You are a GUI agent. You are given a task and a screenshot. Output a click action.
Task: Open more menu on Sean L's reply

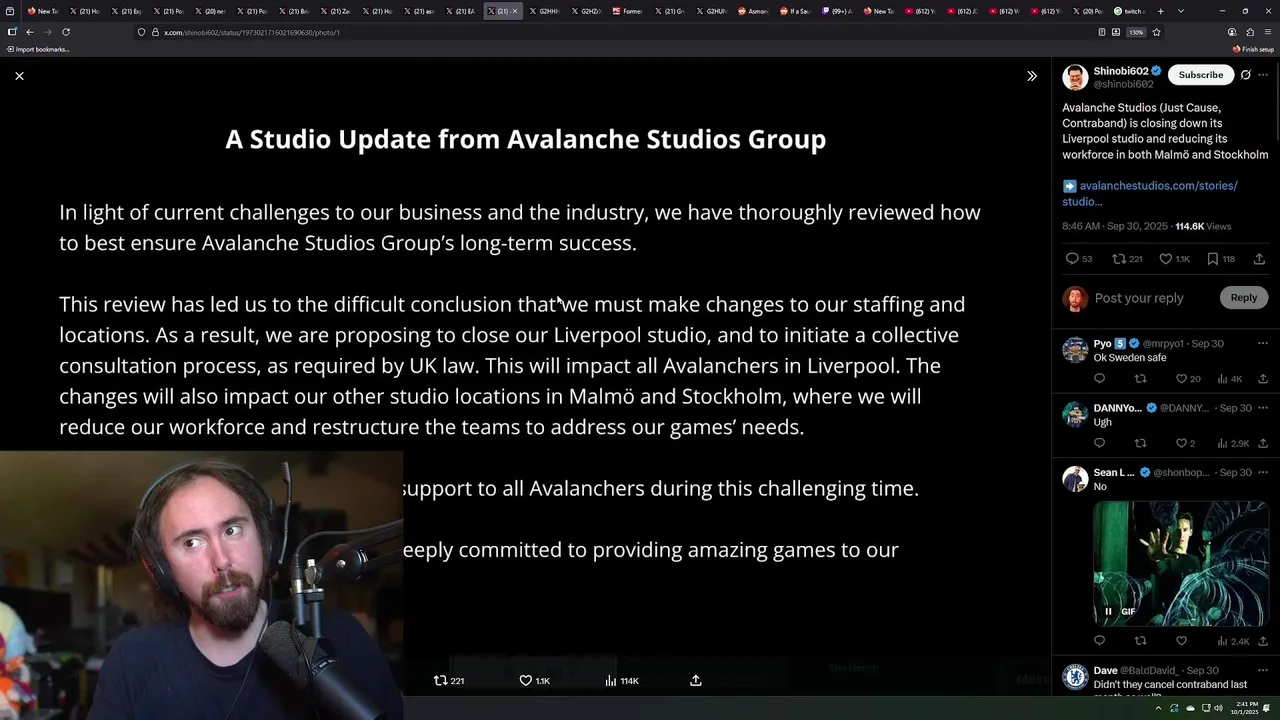point(1263,472)
